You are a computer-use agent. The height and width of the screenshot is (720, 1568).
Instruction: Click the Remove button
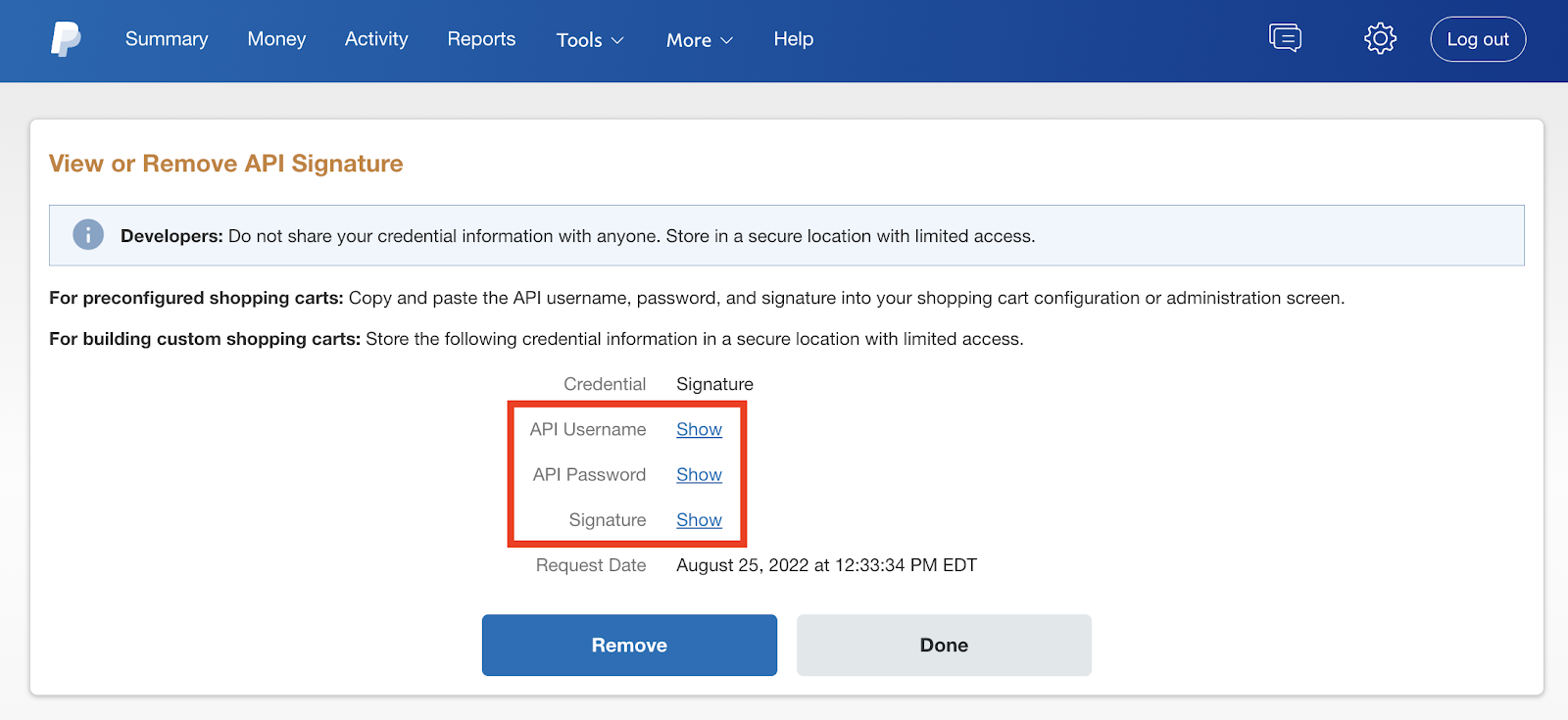(x=629, y=645)
